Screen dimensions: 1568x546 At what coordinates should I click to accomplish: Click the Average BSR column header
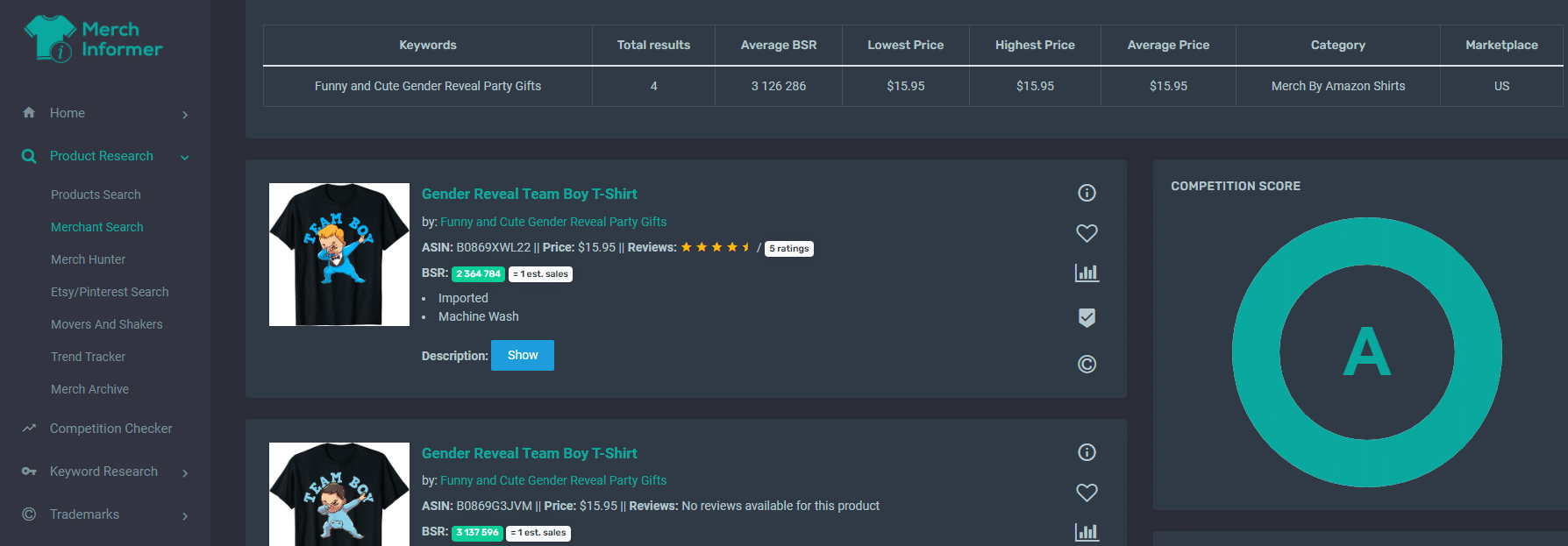[x=779, y=45]
